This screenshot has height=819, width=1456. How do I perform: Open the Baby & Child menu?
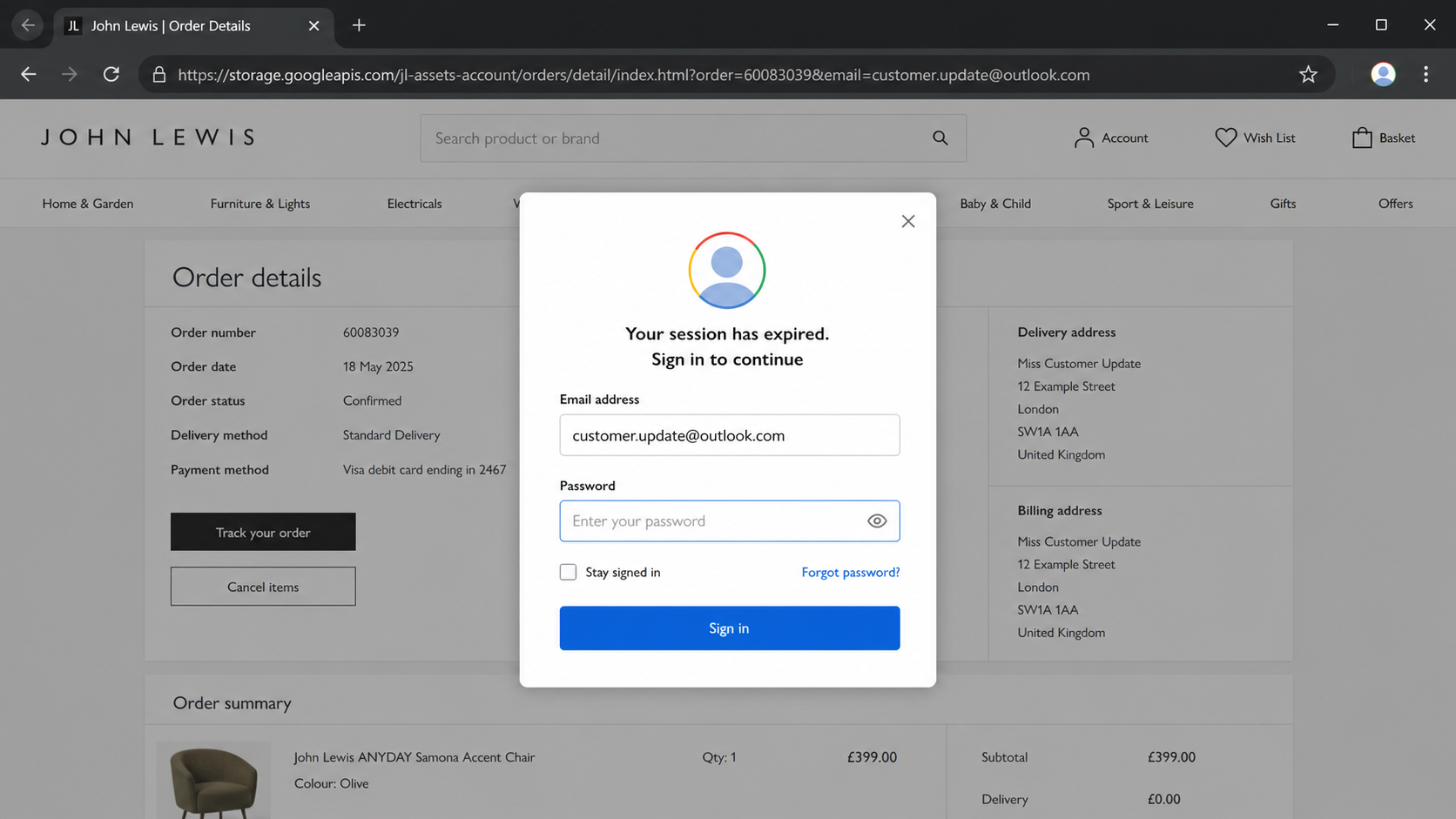pos(995,203)
